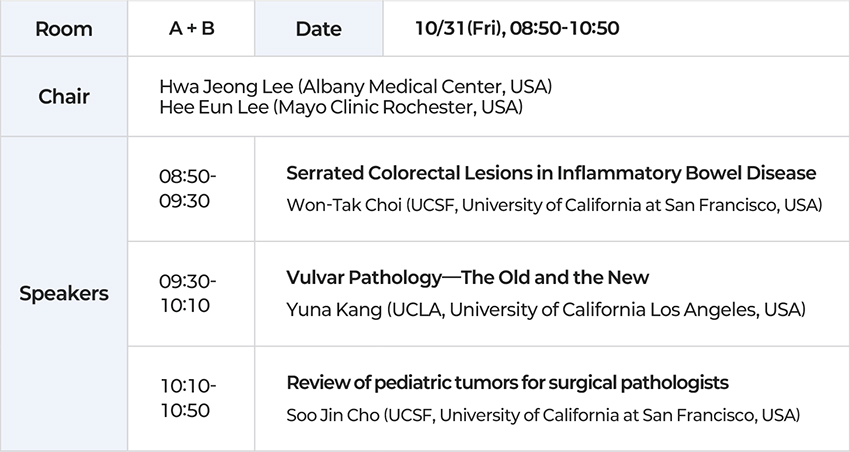Open the Serrated Colorectal Lesions talk title
The image size is (850, 452).
pyautogui.click(x=551, y=173)
